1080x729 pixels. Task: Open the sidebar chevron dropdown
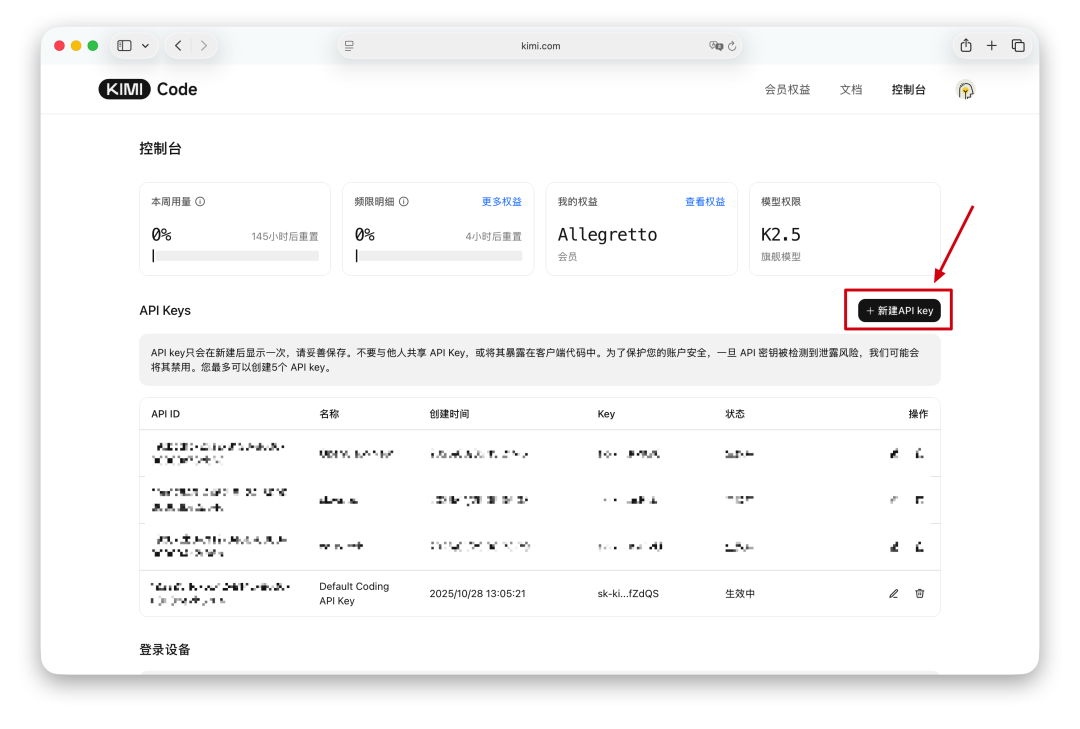coord(145,45)
